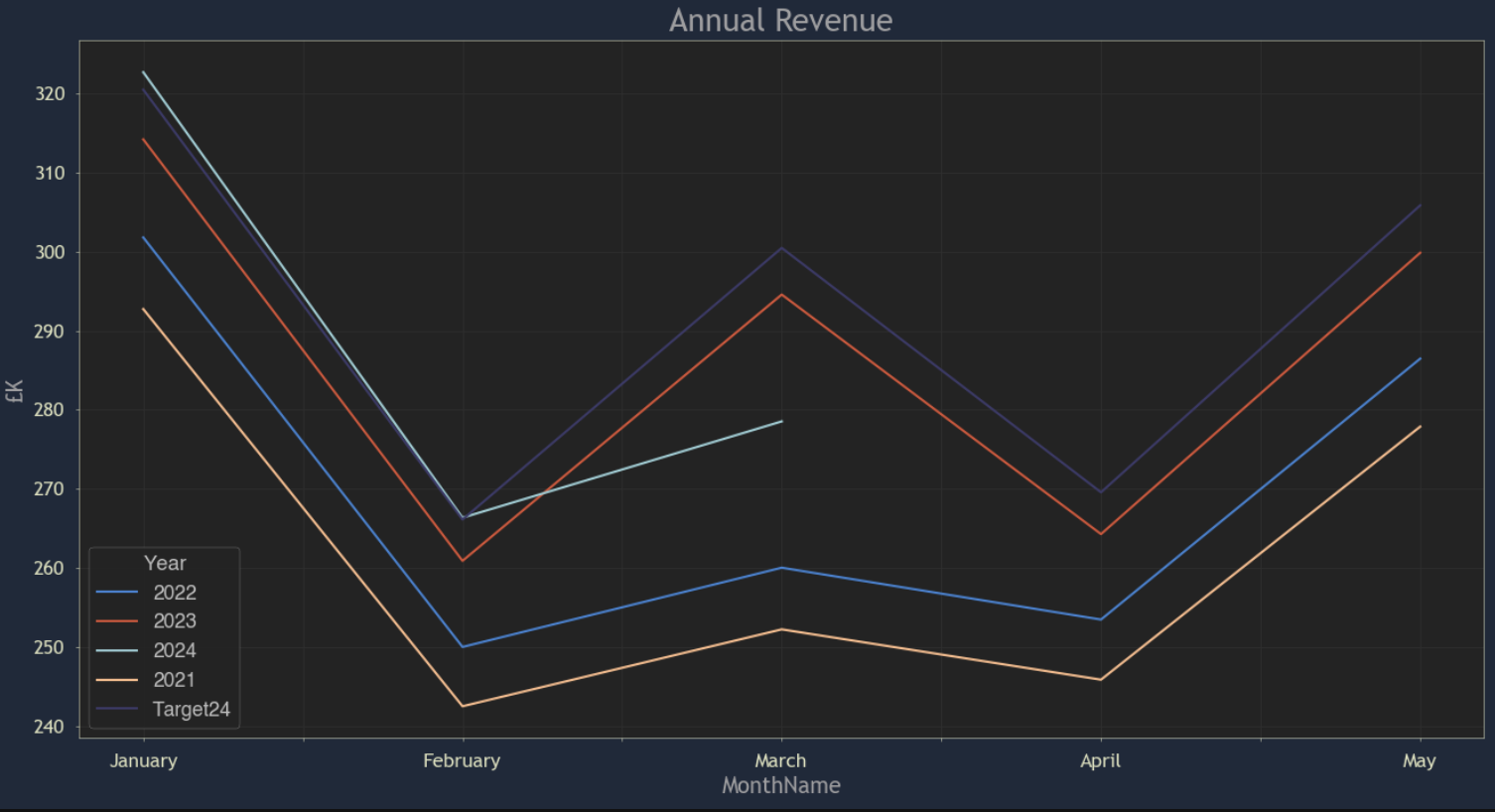Click the '250' y-axis tick label
This screenshot has width=1495, height=812.
tap(50, 647)
